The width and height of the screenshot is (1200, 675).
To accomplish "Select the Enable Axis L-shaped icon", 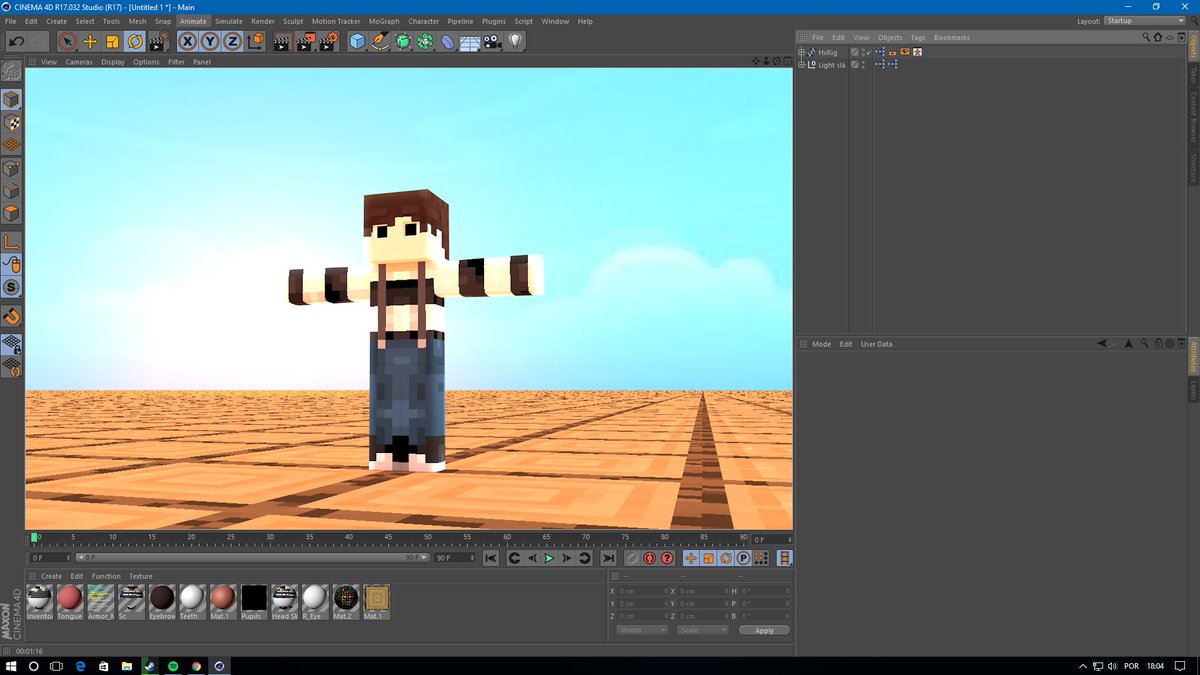I will tap(11, 241).
